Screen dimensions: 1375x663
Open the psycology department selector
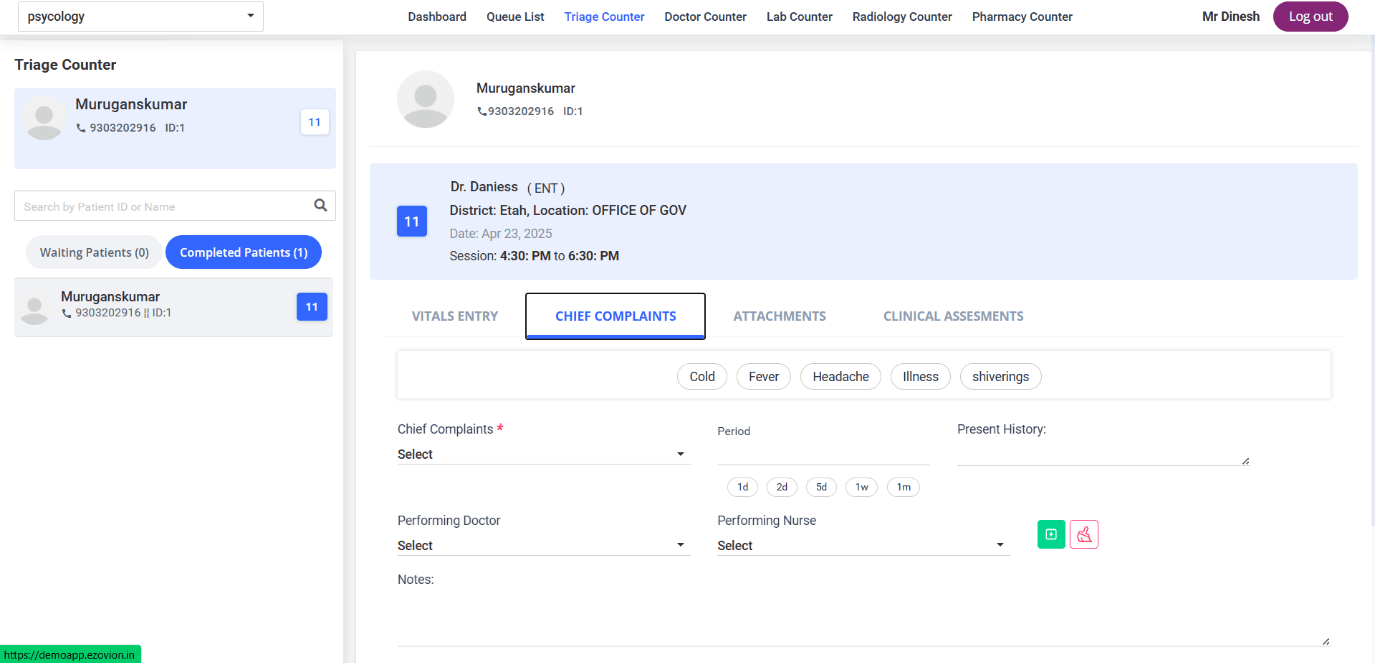tap(141, 17)
